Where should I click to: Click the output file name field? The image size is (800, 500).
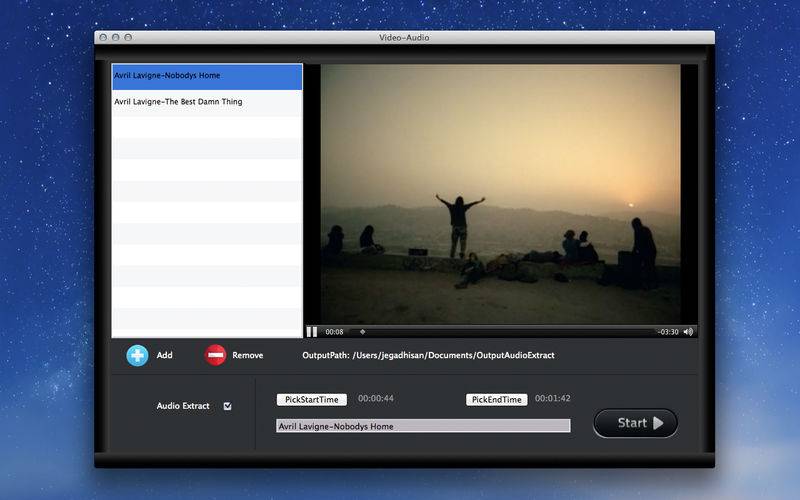(423, 426)
